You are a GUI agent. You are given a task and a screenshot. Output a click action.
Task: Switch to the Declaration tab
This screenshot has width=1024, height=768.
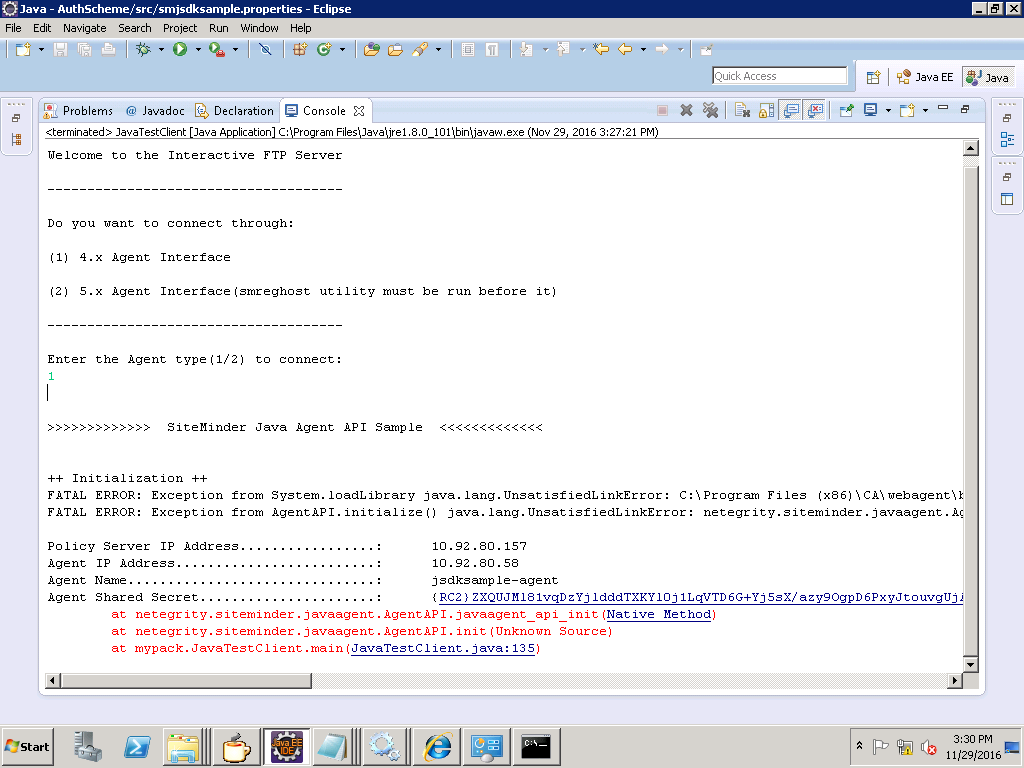pos(235,111)
